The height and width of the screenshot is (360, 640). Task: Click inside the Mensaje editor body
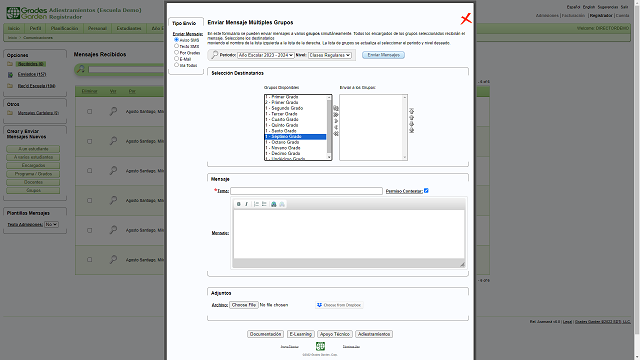coord(349,234)
